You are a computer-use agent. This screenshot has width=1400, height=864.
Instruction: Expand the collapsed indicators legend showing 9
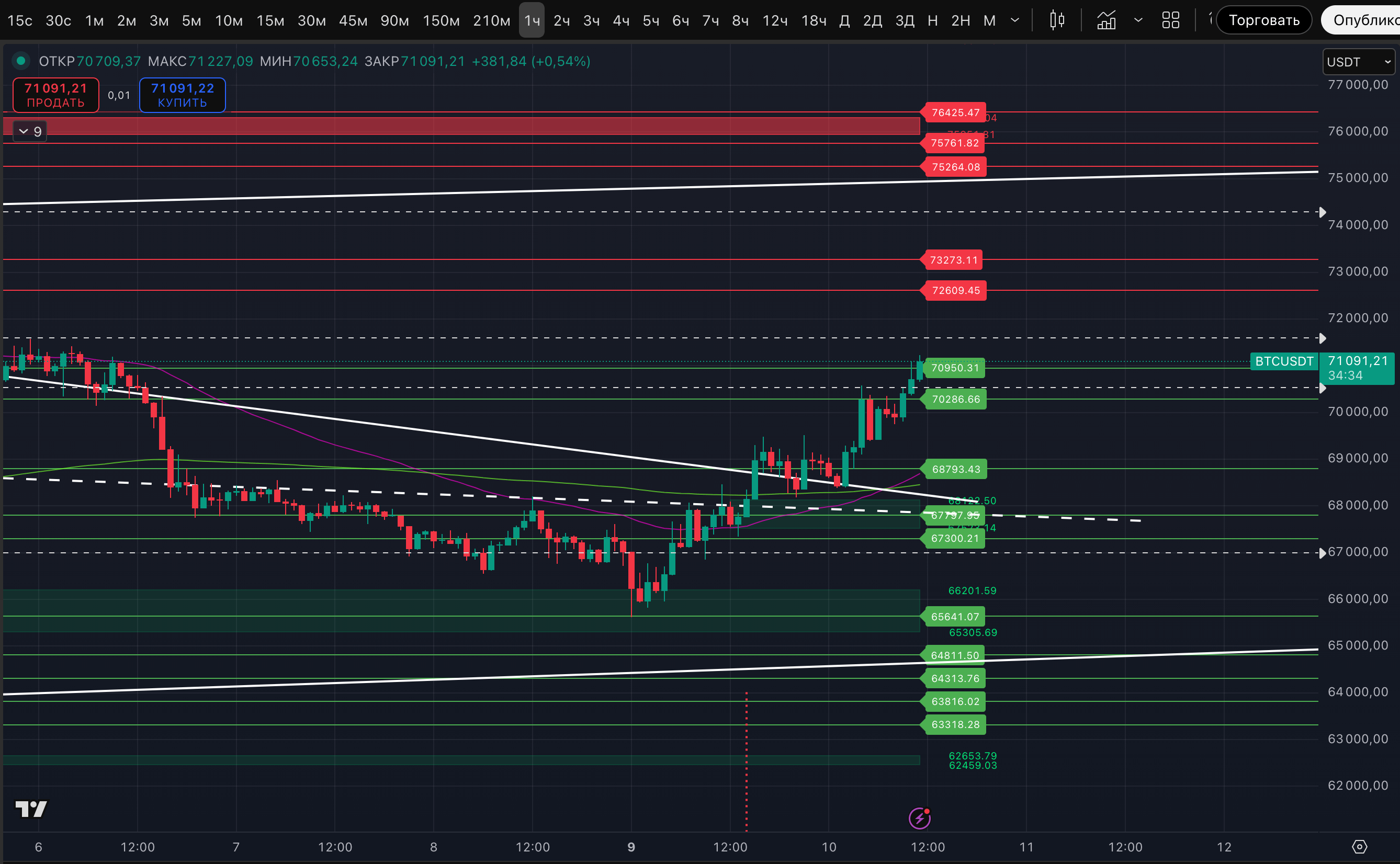tap(30, 132)
